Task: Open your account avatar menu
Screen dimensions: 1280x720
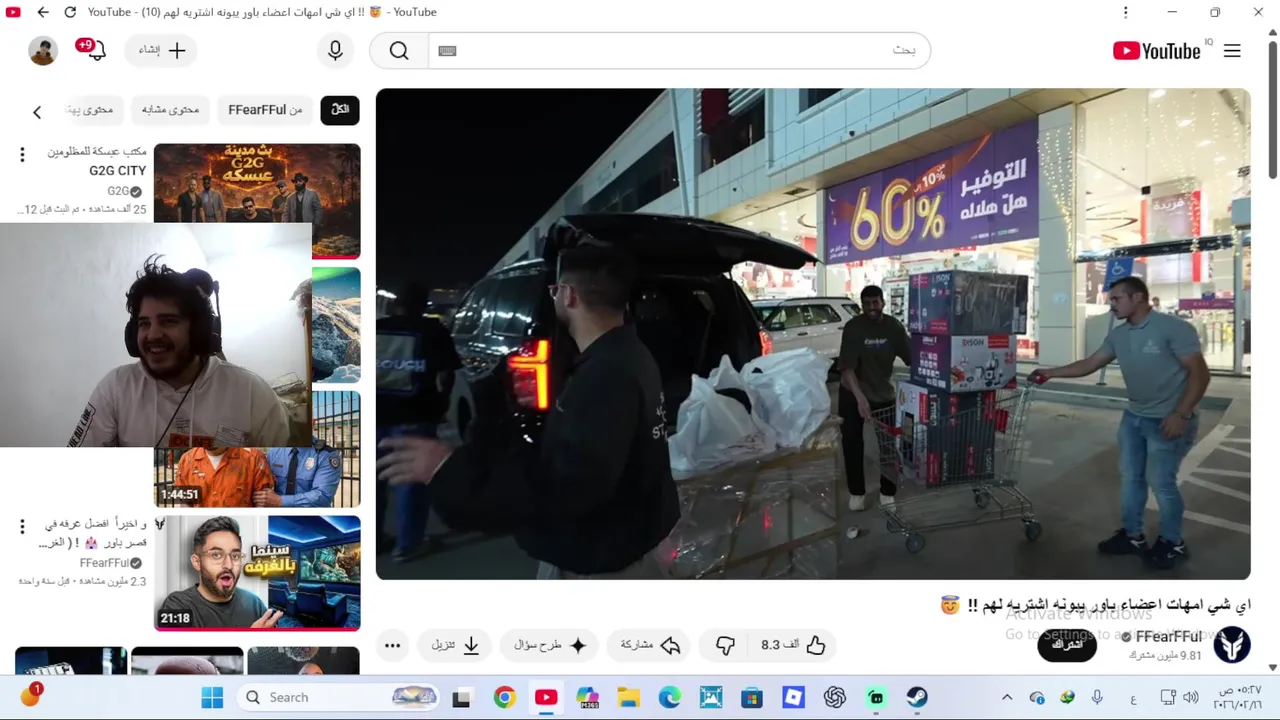Action: pyautogui.click(x=43, y=51)
